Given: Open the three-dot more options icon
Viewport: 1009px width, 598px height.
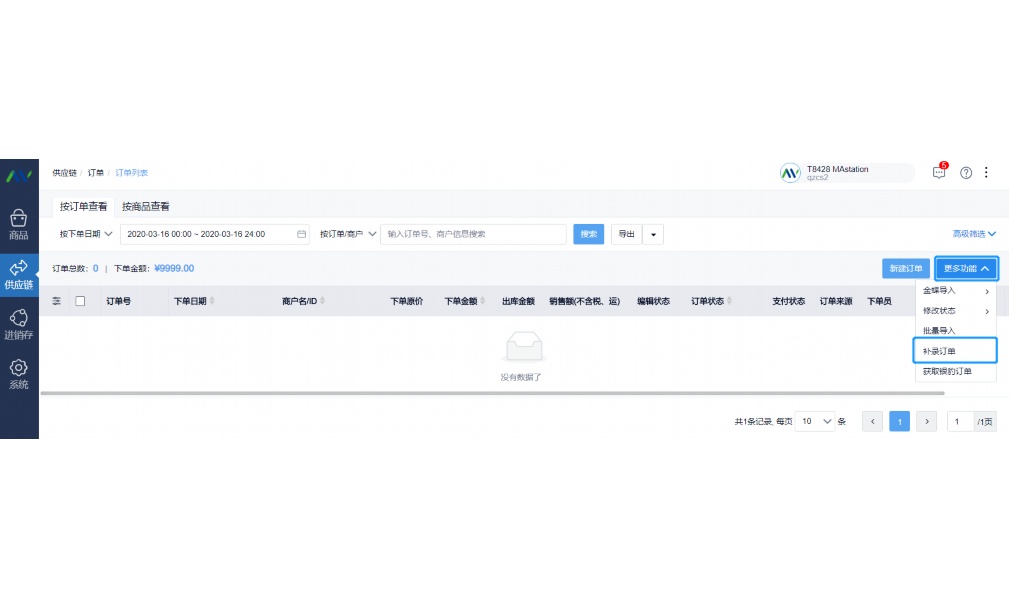Looking at the screenshot, I should [987, 172].
